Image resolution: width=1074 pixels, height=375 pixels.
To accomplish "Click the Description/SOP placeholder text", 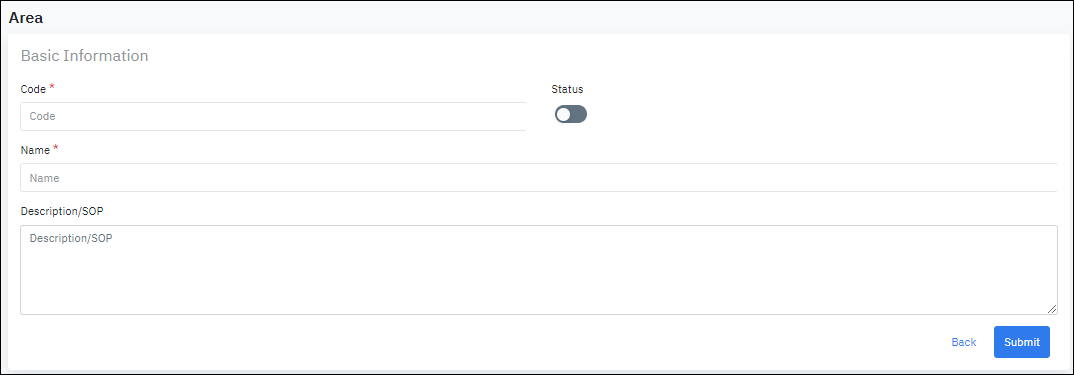I will [71, 239].
